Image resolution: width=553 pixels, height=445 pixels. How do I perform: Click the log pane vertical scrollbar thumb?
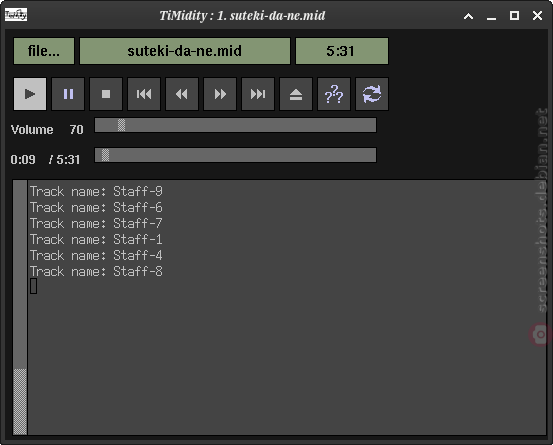click(x=20, y=402)
